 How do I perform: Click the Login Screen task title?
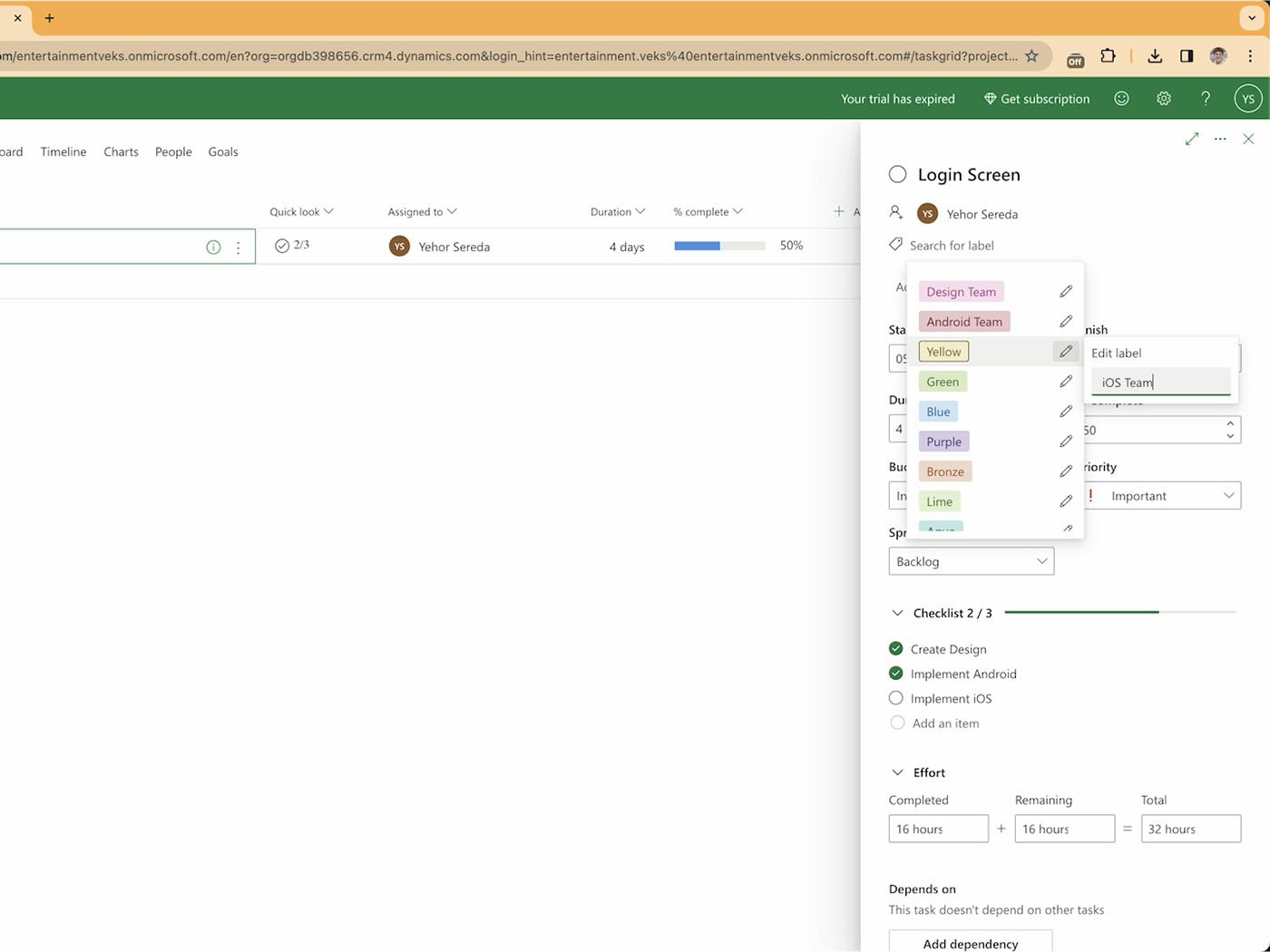pos(969,174)
